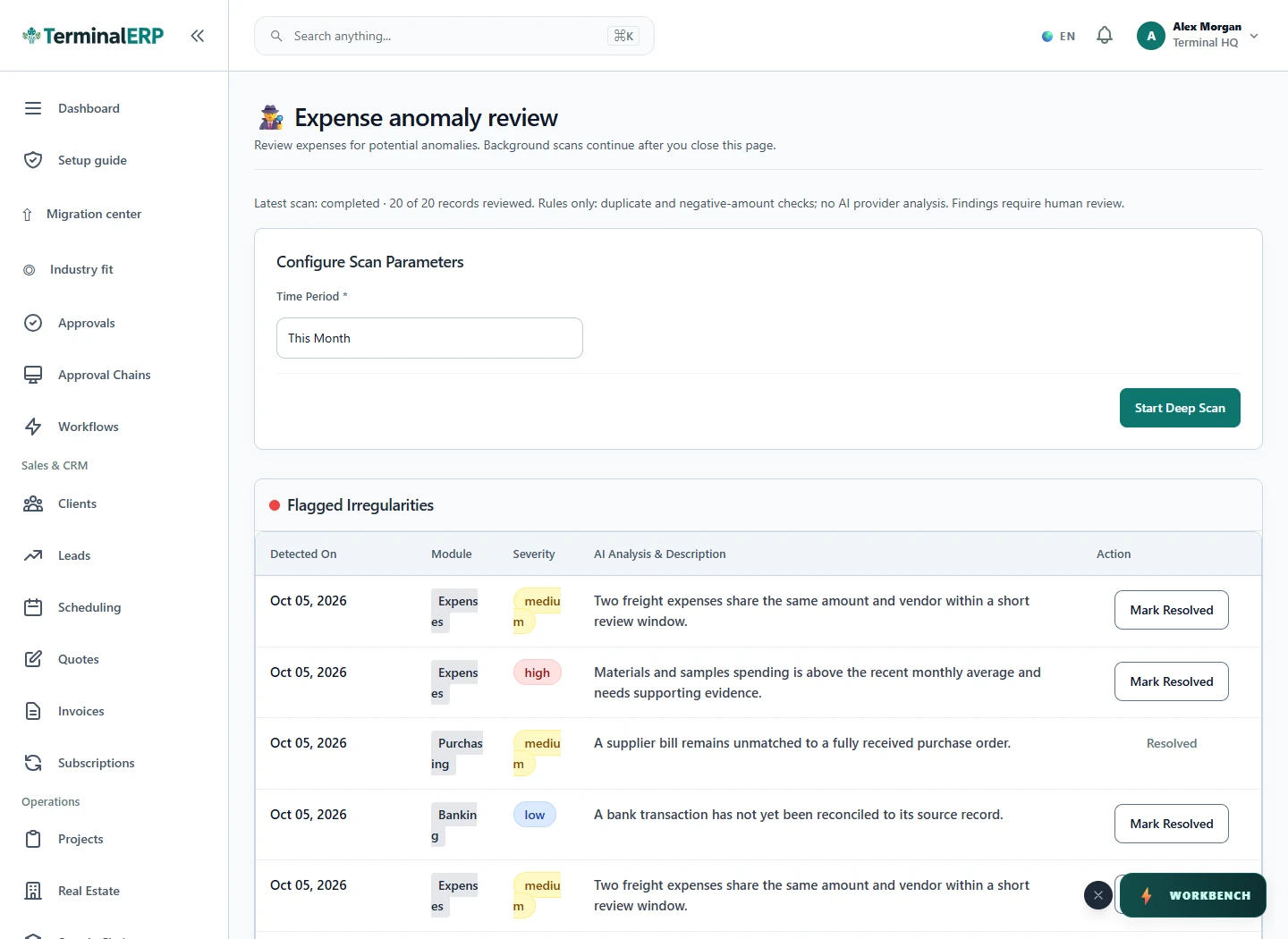
Task: Click the Approvals checkmark circle icon
Action: click(33, 323)
